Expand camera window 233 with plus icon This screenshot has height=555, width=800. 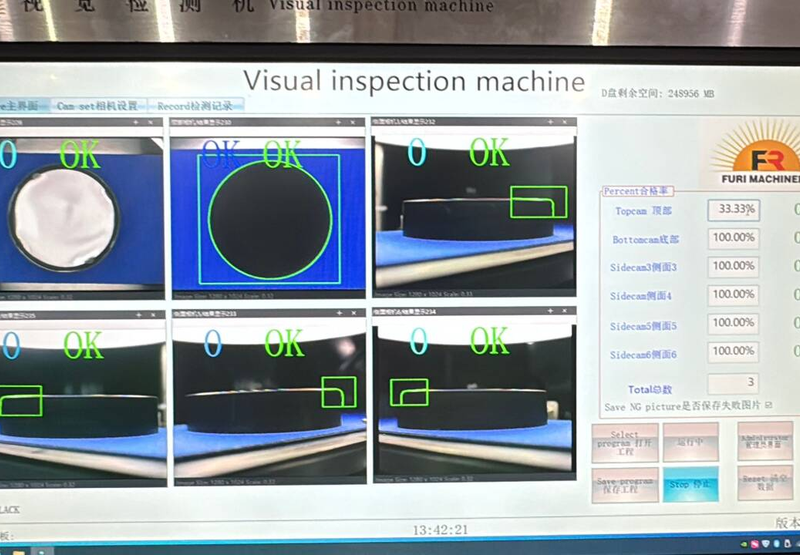[x=339, y=313]
